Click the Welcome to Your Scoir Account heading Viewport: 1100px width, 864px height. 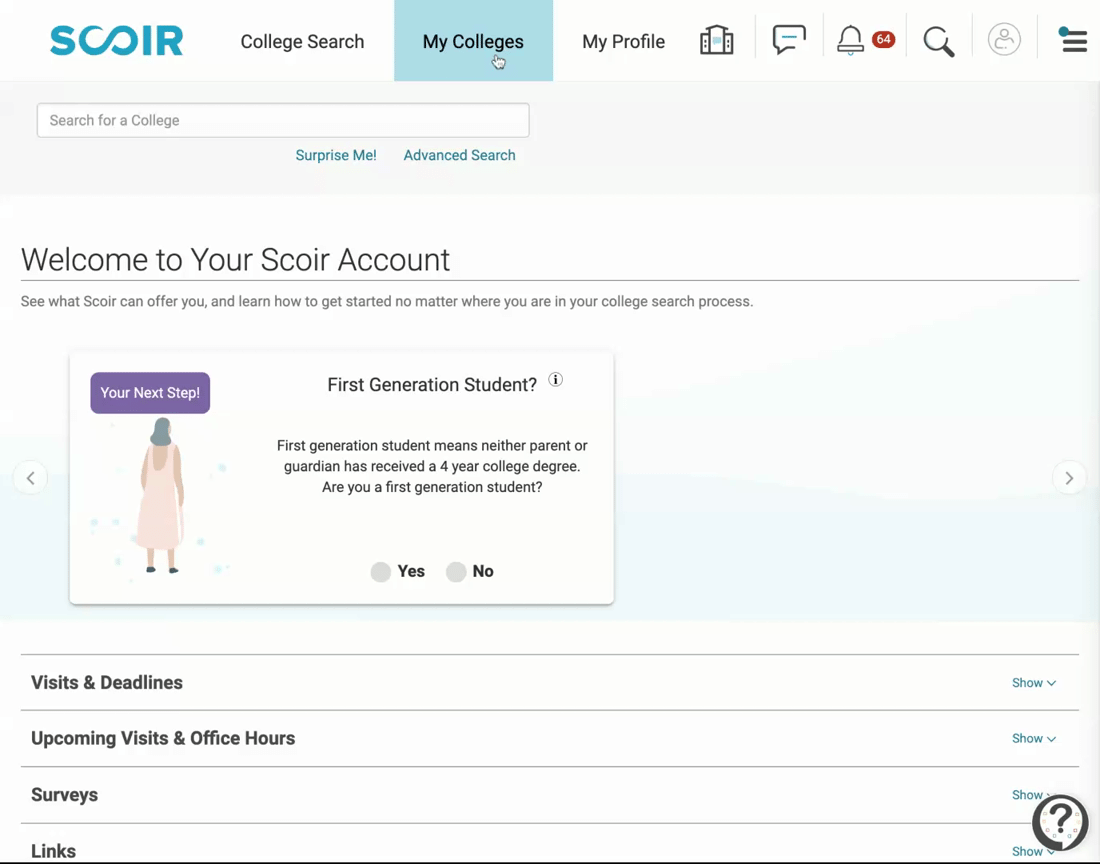(235, 259)
